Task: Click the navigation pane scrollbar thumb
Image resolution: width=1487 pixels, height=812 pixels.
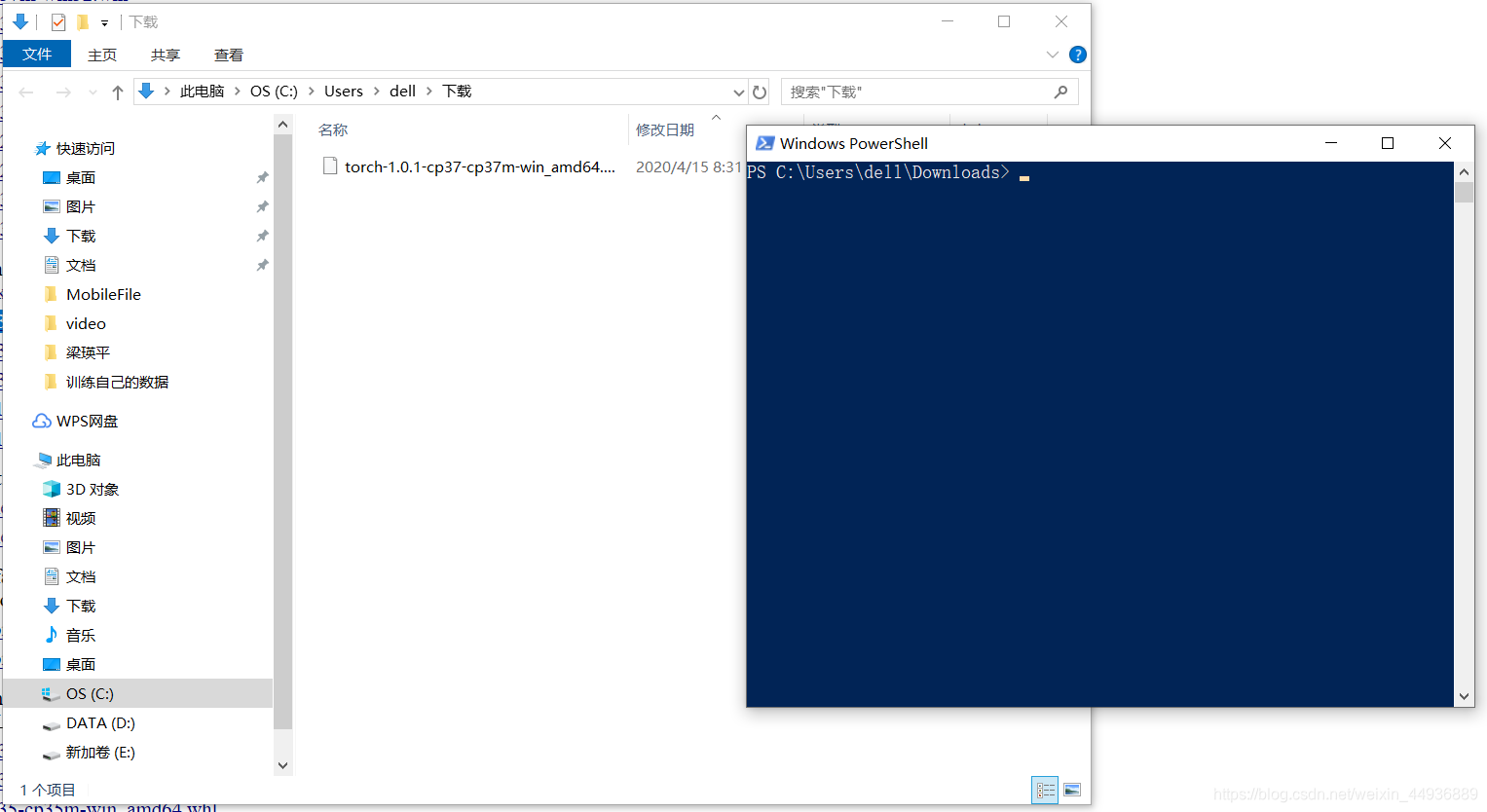Action: click(x=282, y=431)
